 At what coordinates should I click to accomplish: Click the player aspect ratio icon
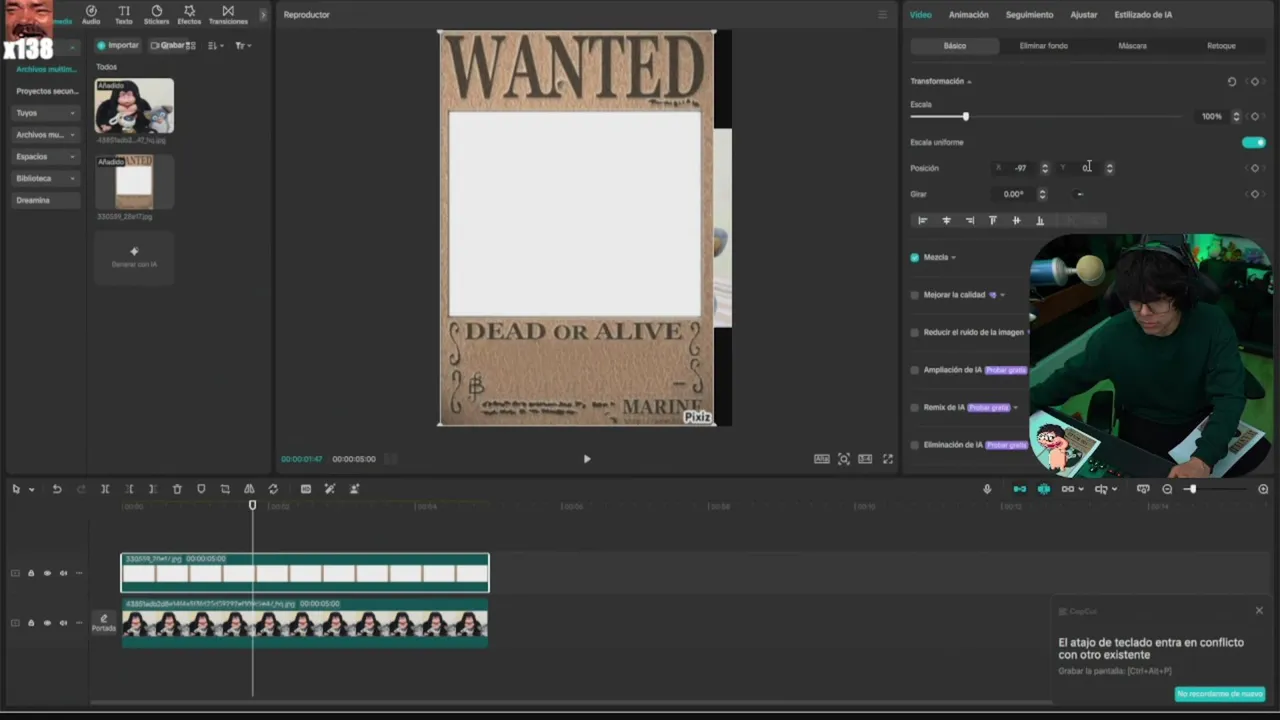tap(865, 459)
